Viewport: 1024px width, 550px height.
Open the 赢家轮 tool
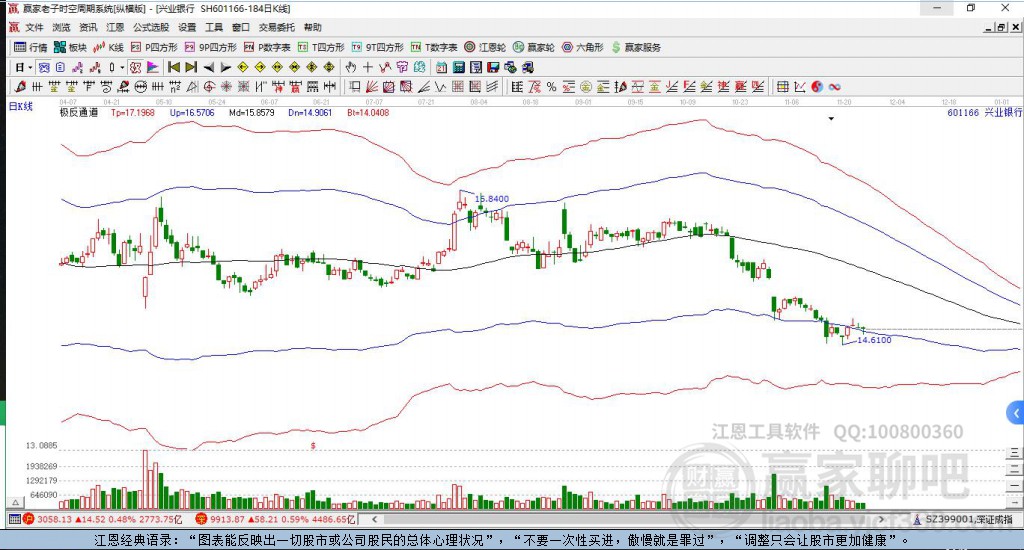pos(534,47)
